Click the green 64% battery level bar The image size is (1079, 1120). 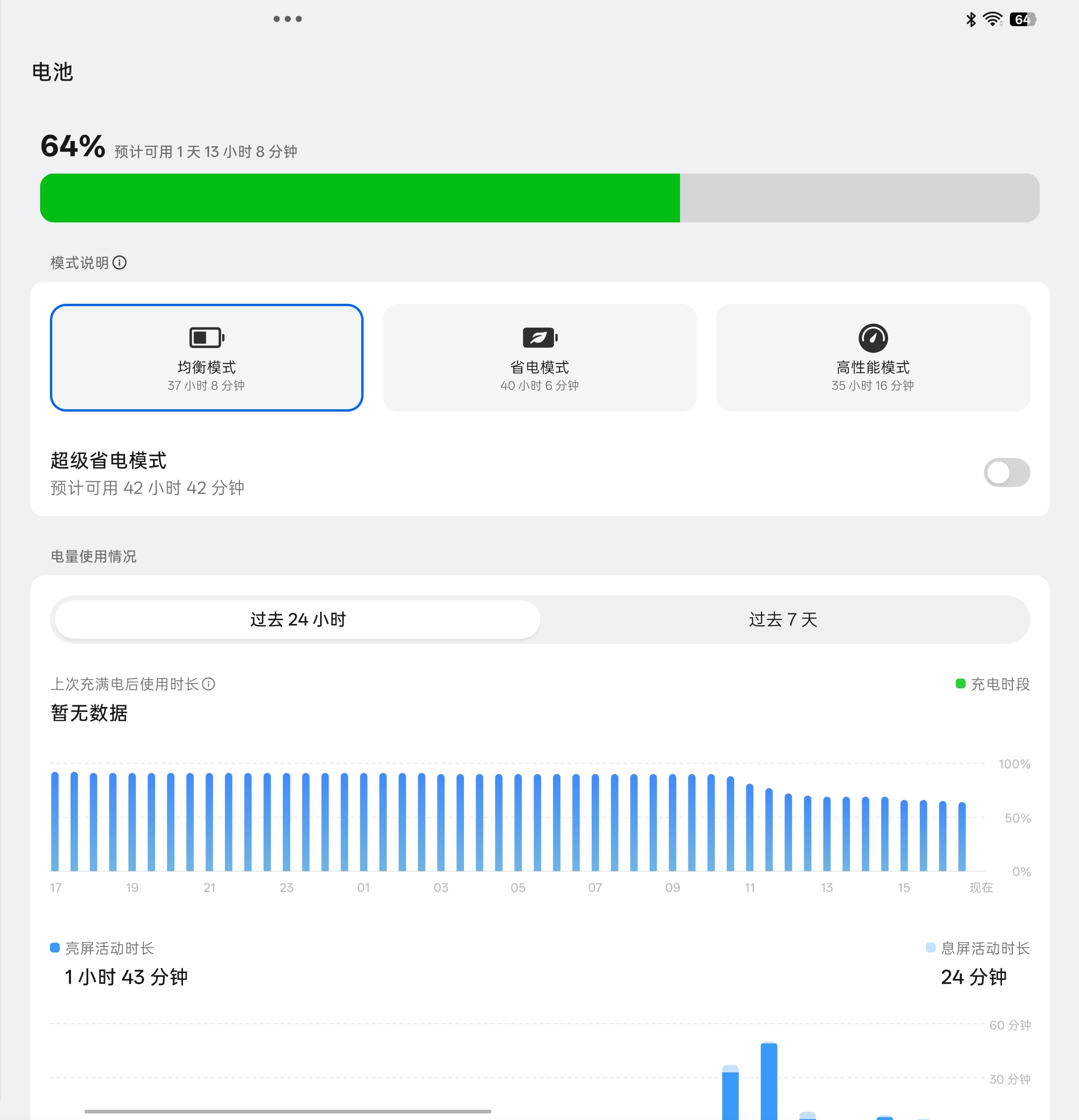(x=360, y=198)
